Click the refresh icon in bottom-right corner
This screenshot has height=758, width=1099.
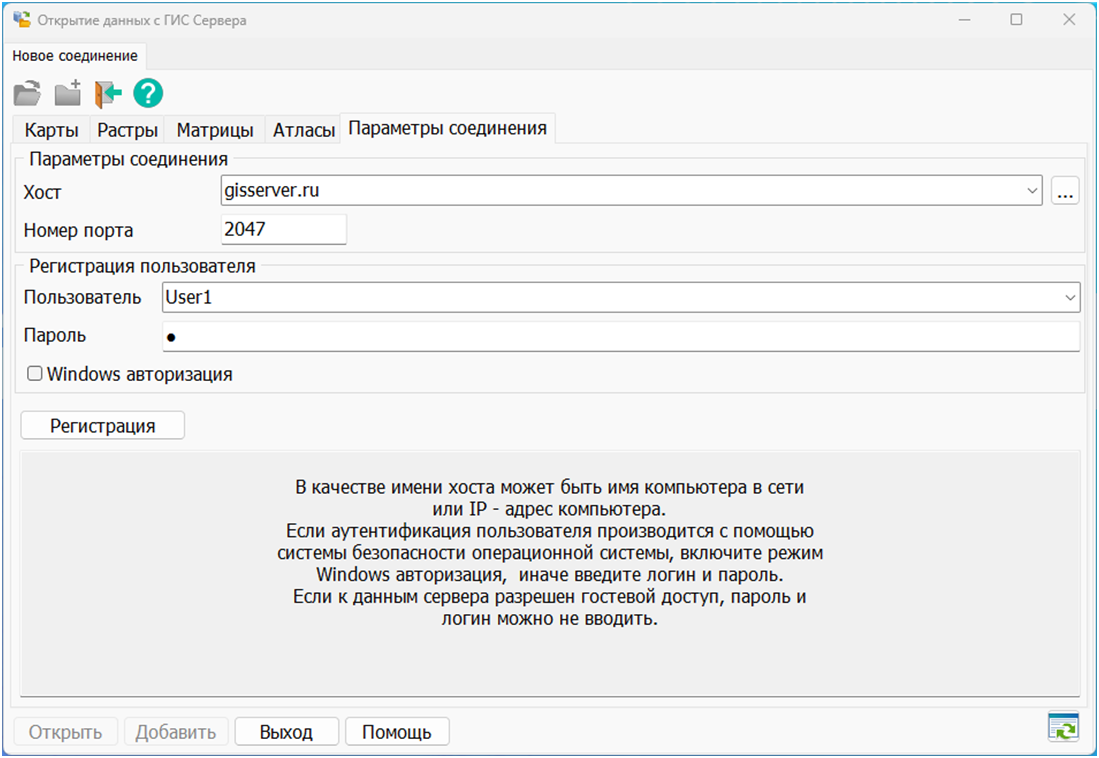point(1063,727)
